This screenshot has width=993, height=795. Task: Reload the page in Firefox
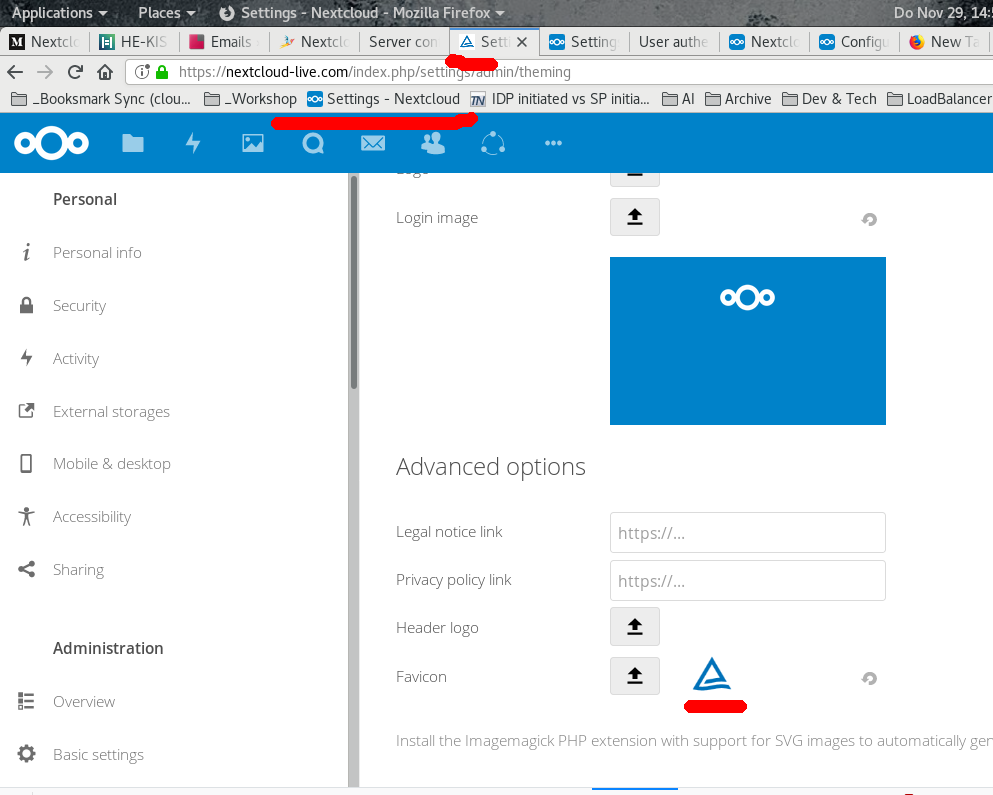click(75, 72)
